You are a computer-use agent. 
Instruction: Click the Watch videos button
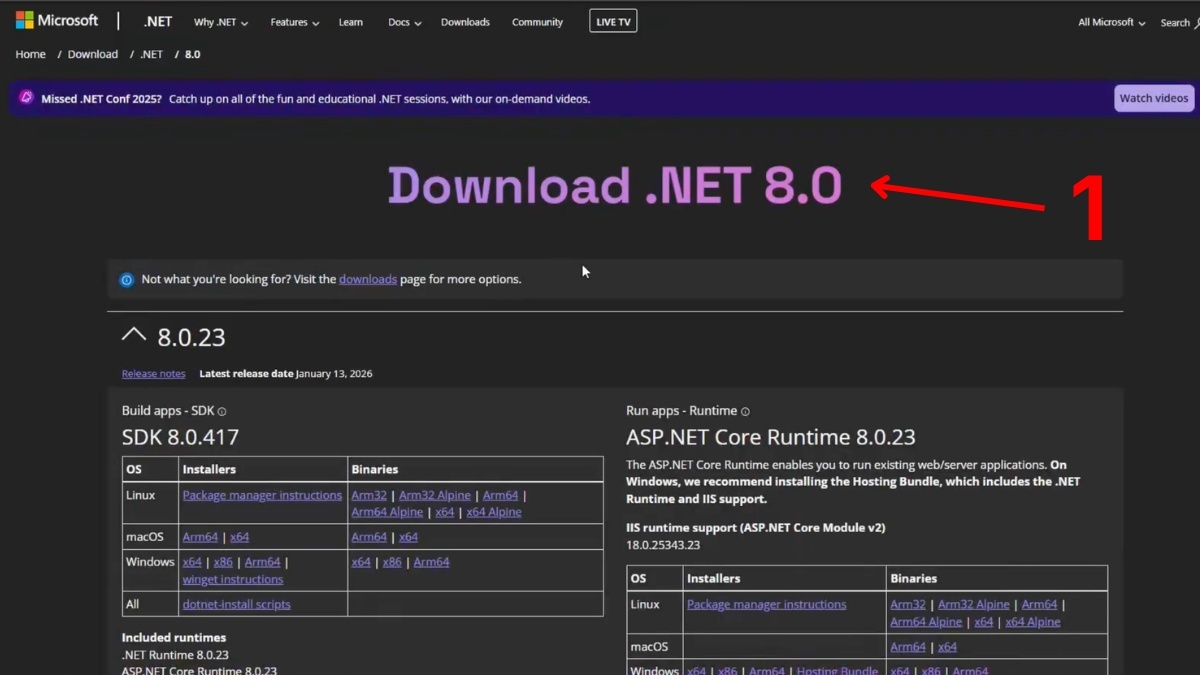tap(1154, 98)
